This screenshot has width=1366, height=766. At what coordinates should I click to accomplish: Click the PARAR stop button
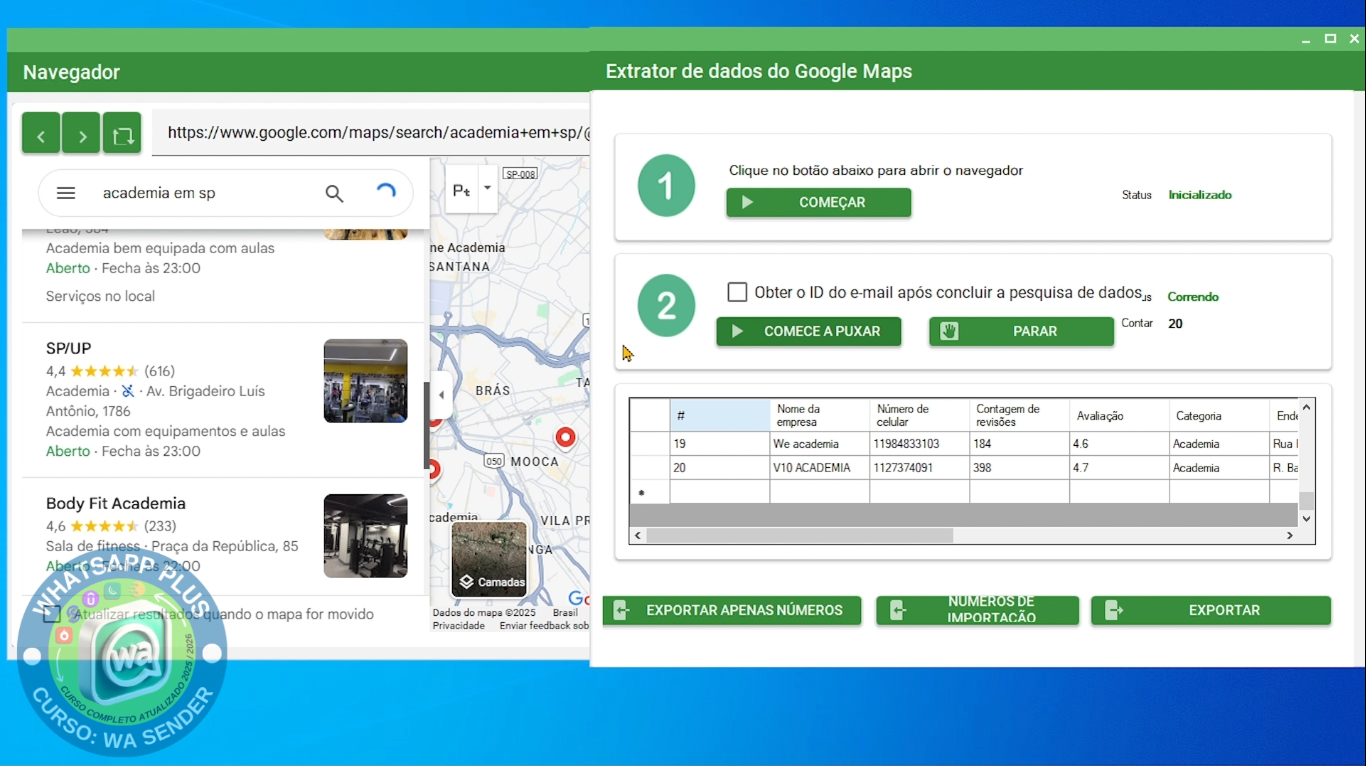pyautogui.click(x=1021, y=331)
